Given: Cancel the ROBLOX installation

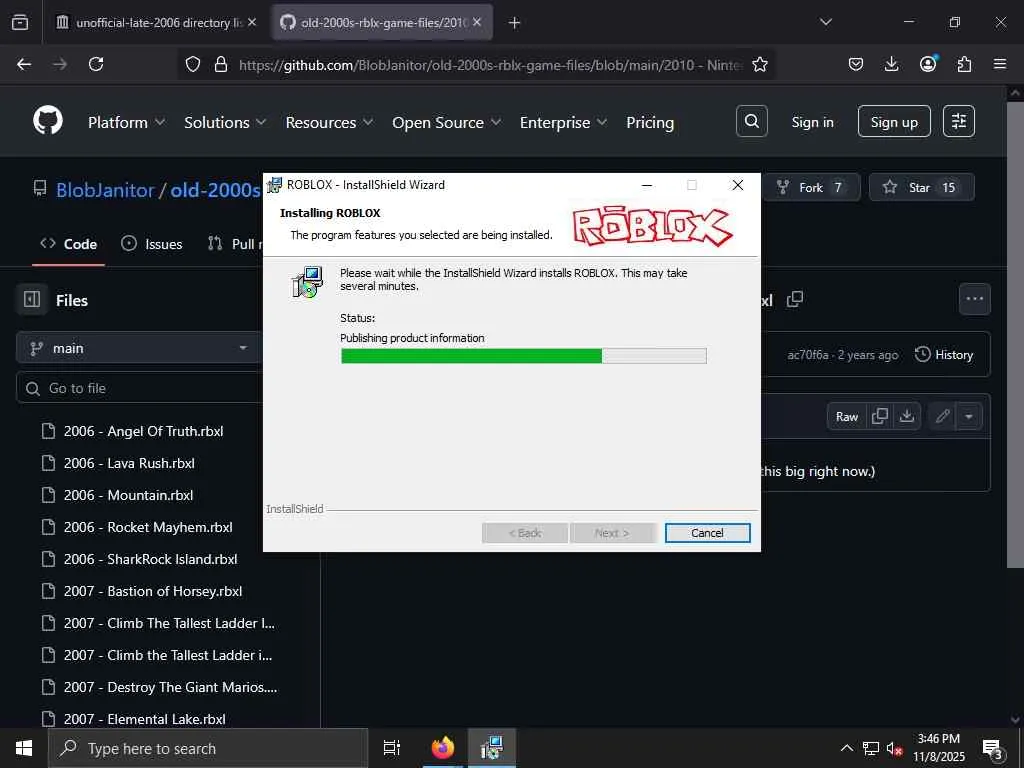Looking at the screenshot, I should [707, 533].
